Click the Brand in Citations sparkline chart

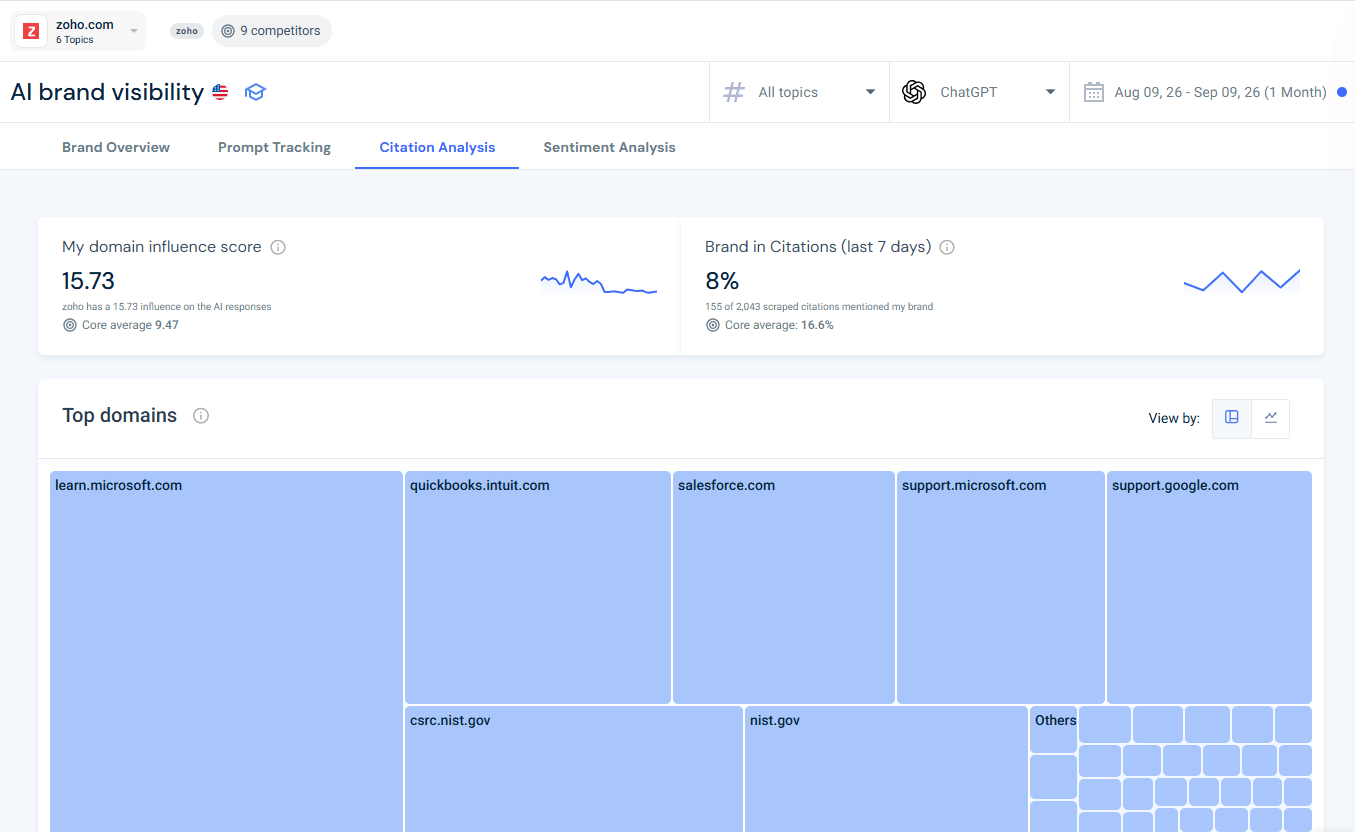(x=1242, y=280)
